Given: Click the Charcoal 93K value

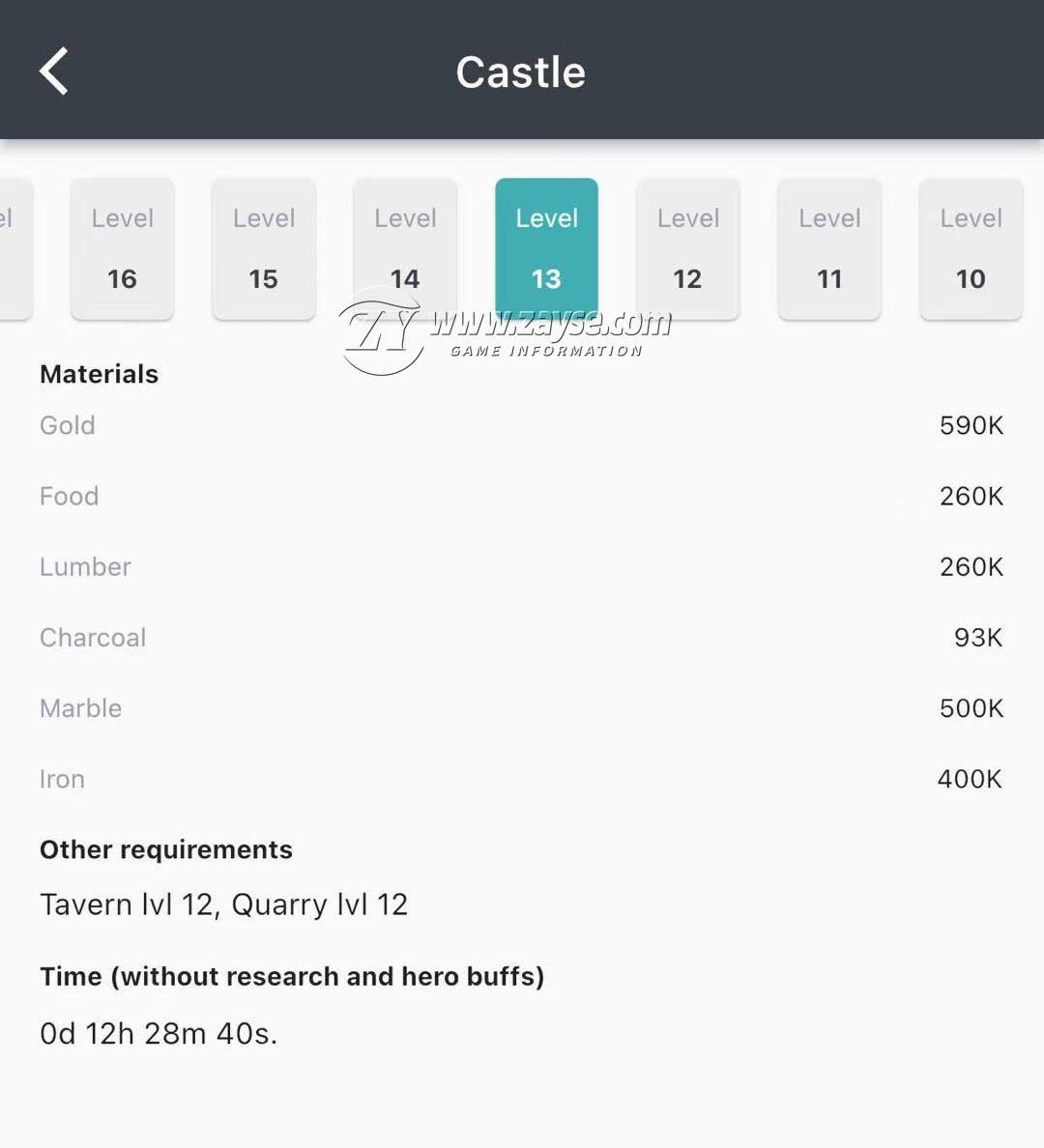Looking at the screenshot, I should click(978, 638).
